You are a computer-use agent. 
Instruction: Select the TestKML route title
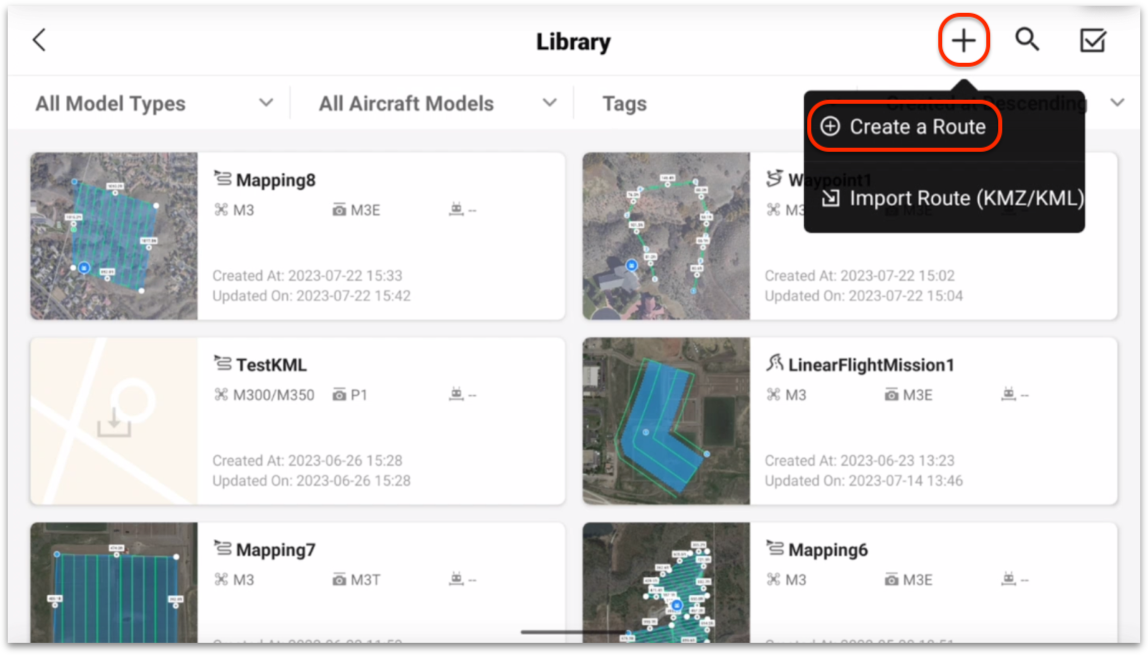272,364
